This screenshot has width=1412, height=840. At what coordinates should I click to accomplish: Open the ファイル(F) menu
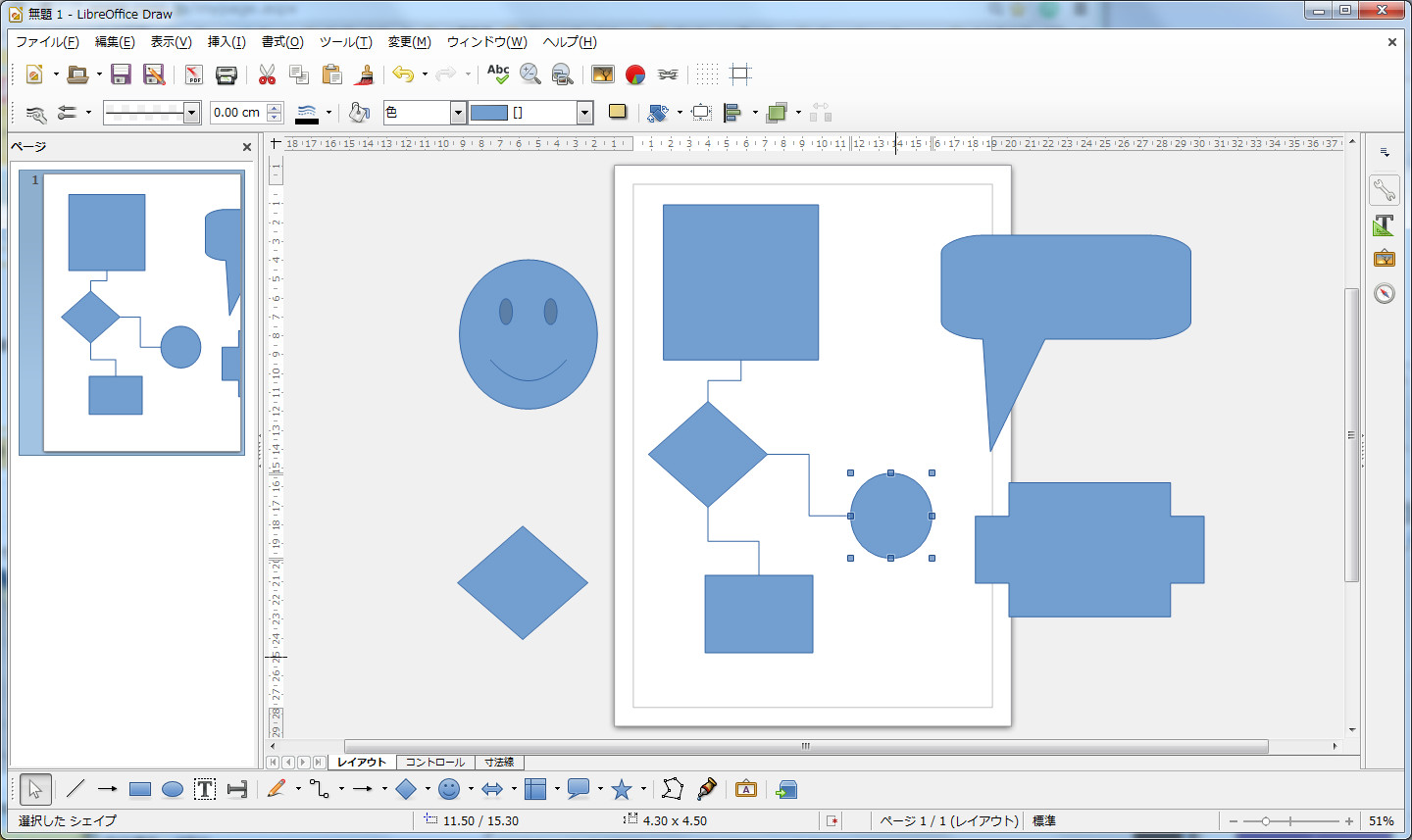[47, 42]
